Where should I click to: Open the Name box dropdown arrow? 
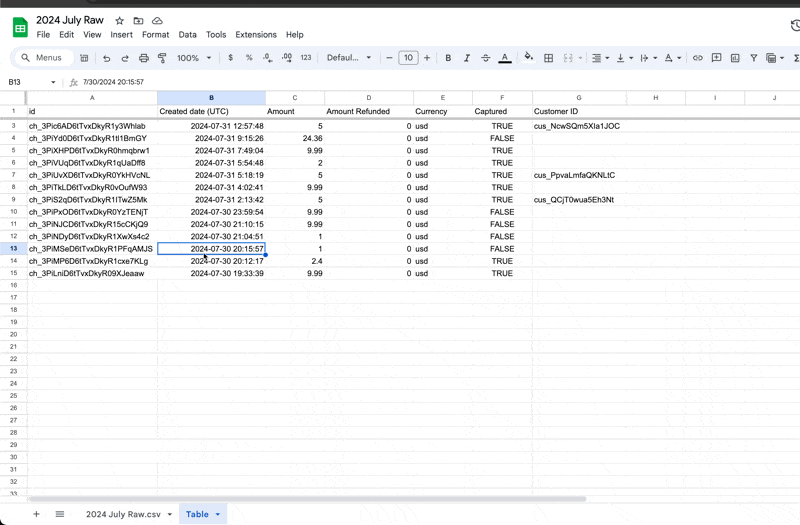(53, 82)
